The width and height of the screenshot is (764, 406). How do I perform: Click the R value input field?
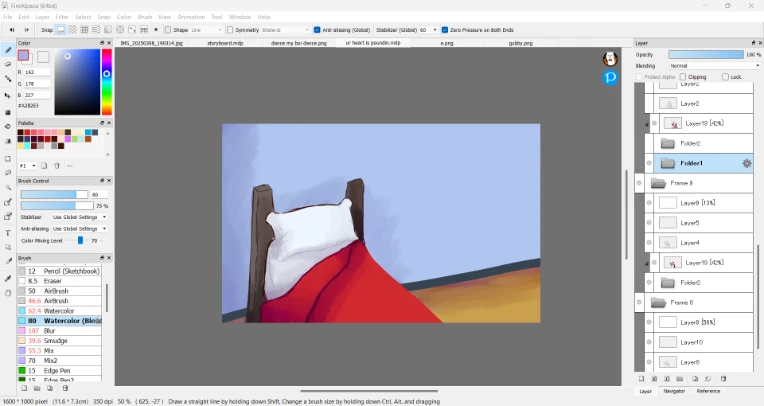(x=37, y=72)
